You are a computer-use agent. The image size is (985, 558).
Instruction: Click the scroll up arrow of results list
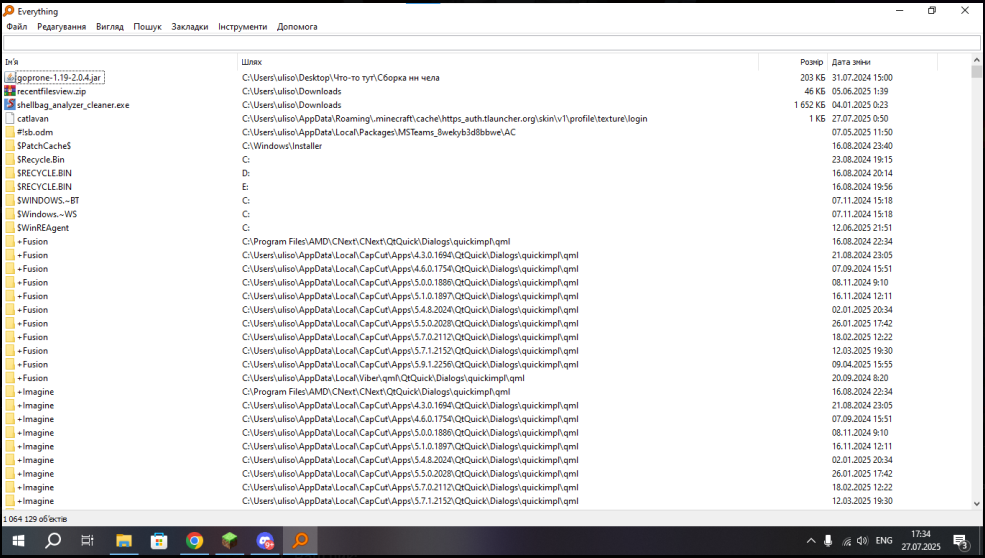click(x=976, y=60)
